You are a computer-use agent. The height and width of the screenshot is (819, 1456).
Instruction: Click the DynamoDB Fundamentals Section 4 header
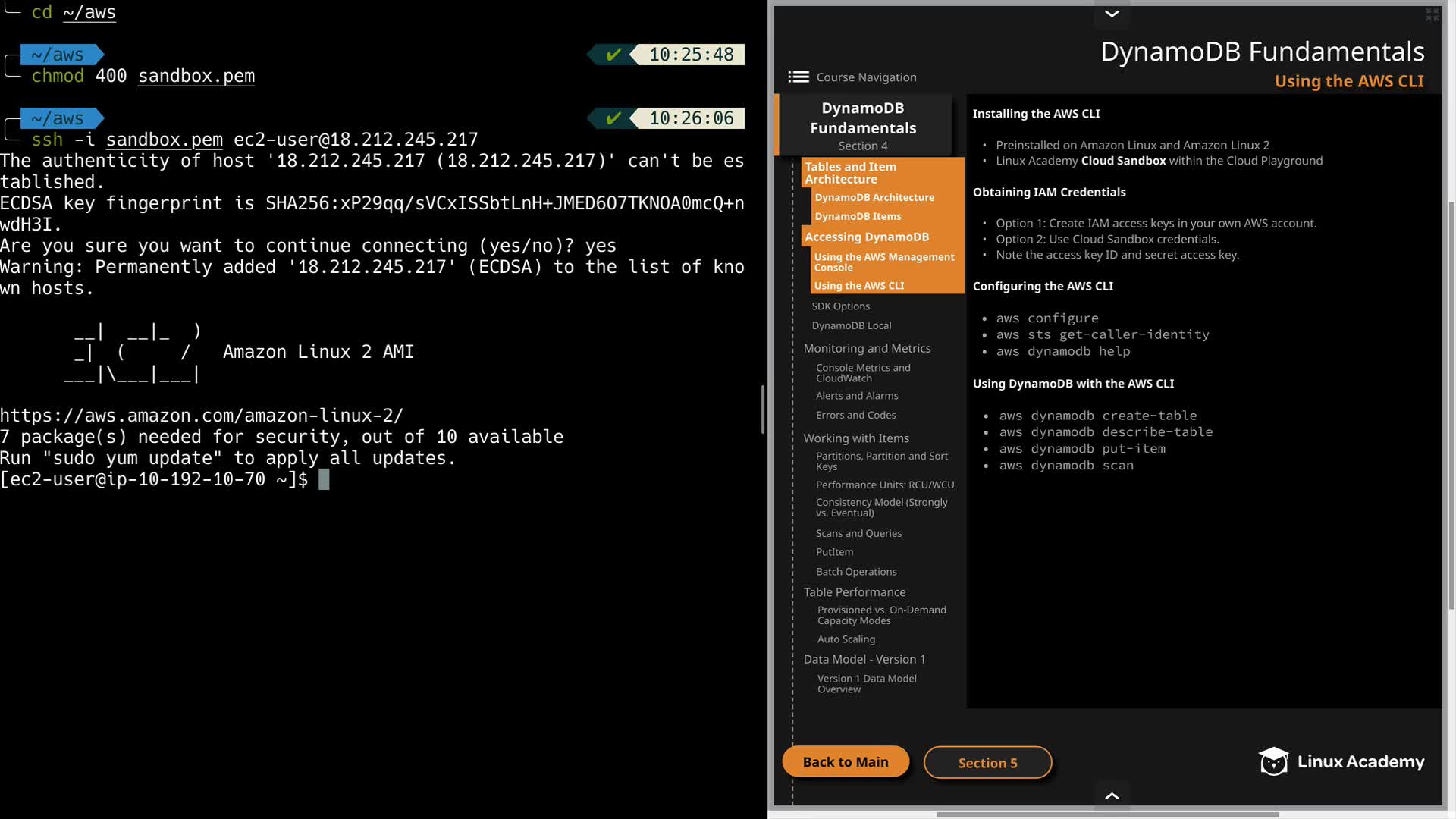point(863,125)
